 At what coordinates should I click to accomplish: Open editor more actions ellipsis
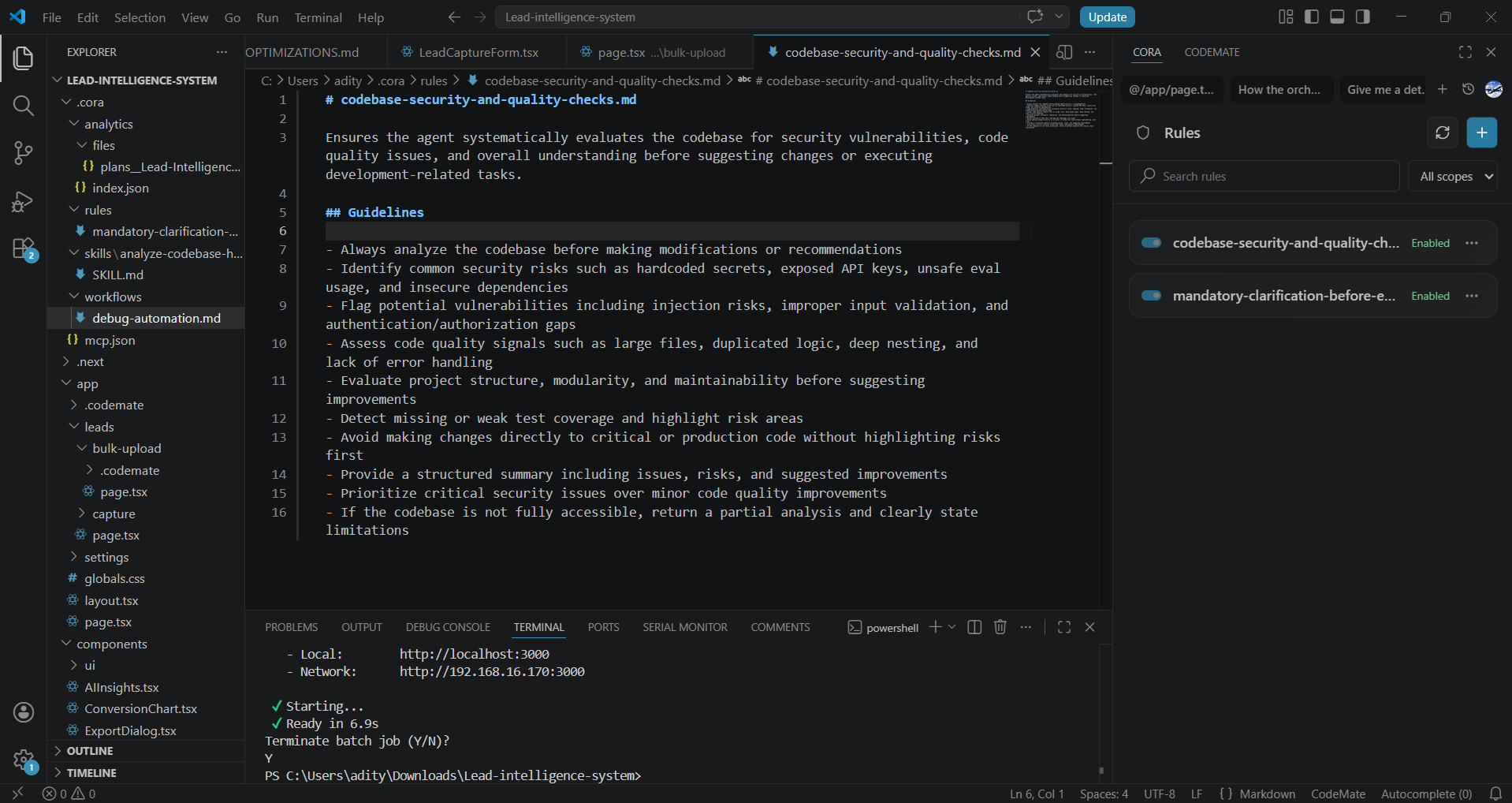[x=1089, y=52]
